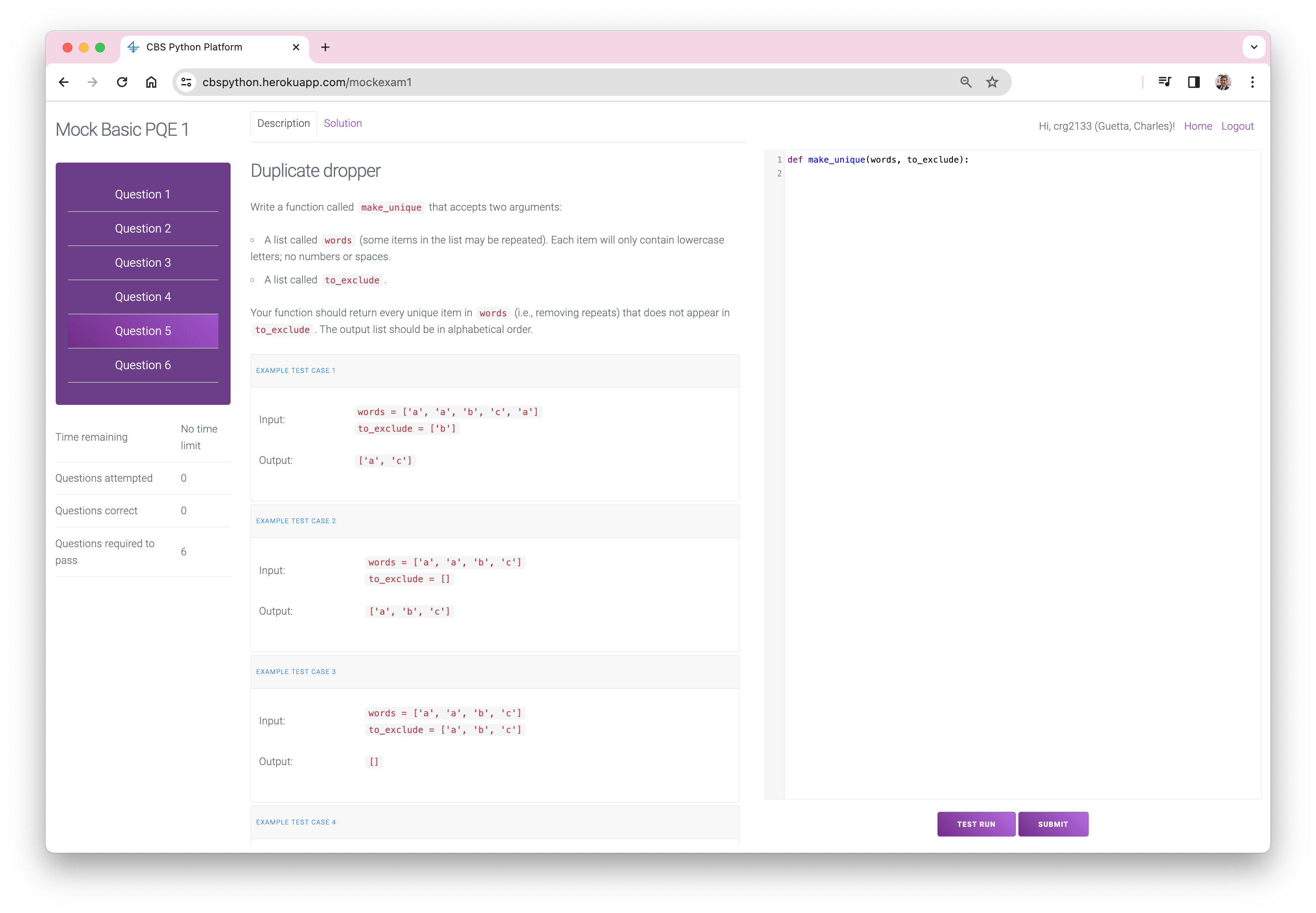Image resolution: width=1316 pixels, height=913 pixels.
Task: Open the media control playlist icon
Action: [x=1164, y=83]
